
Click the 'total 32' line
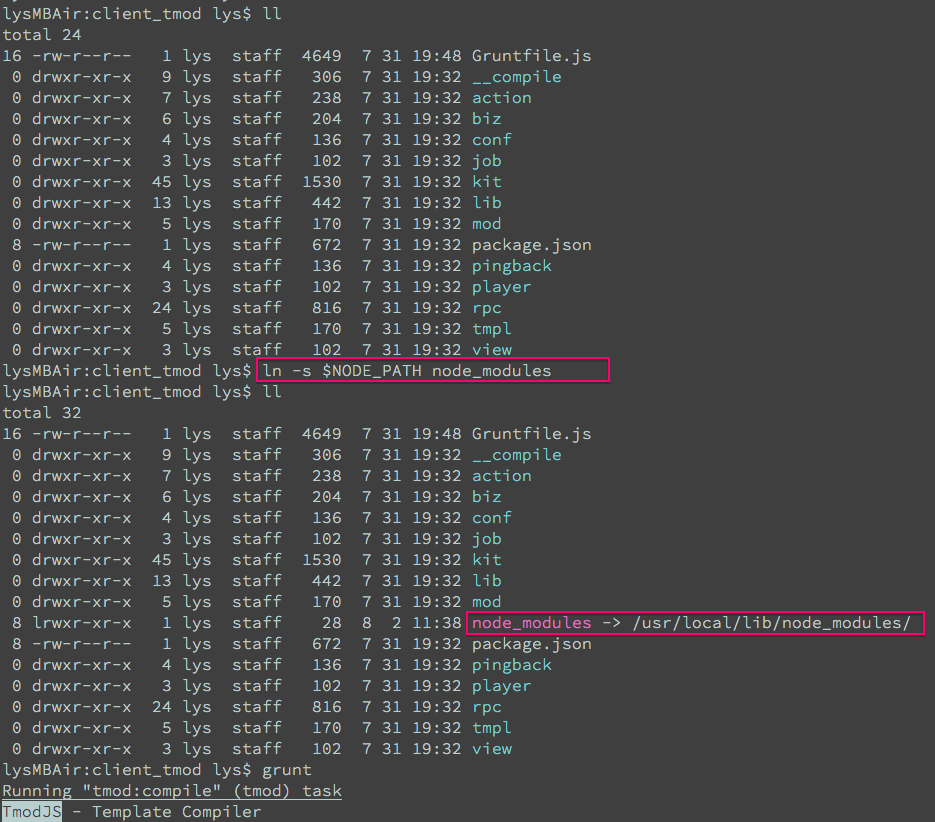click(x=42, y=413)
